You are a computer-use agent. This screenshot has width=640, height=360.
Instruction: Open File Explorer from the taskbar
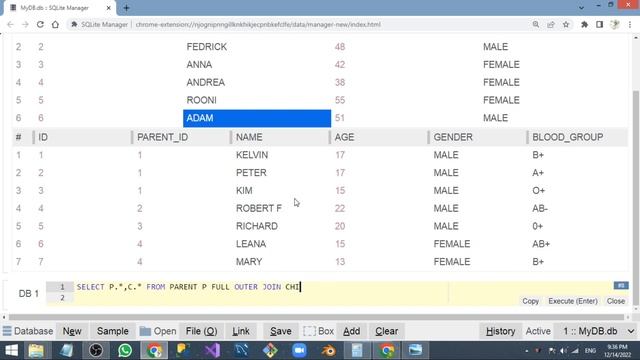click(x=36, y=350)
